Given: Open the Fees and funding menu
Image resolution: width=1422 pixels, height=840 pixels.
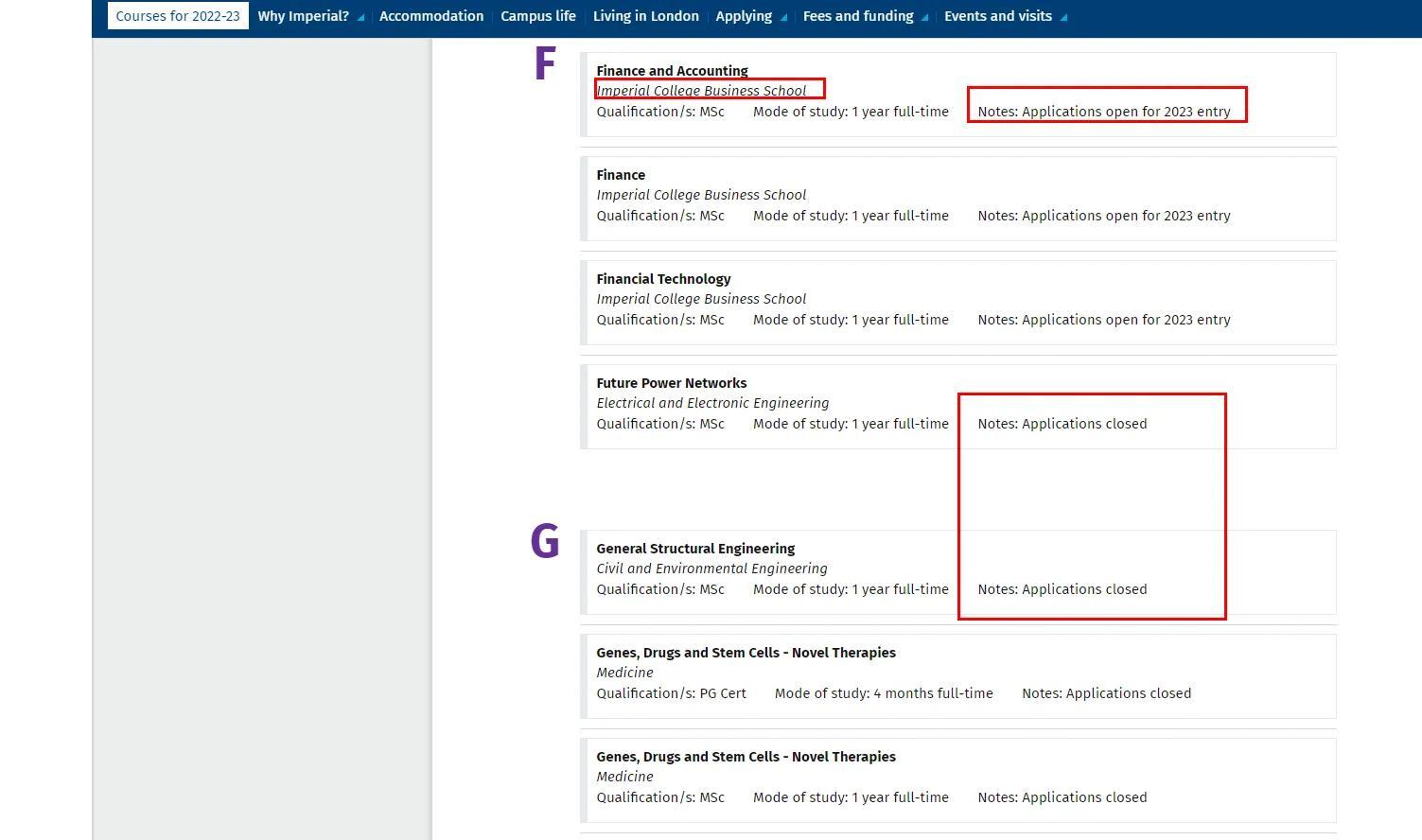Looking at the screenshot, I should [858, 16].
